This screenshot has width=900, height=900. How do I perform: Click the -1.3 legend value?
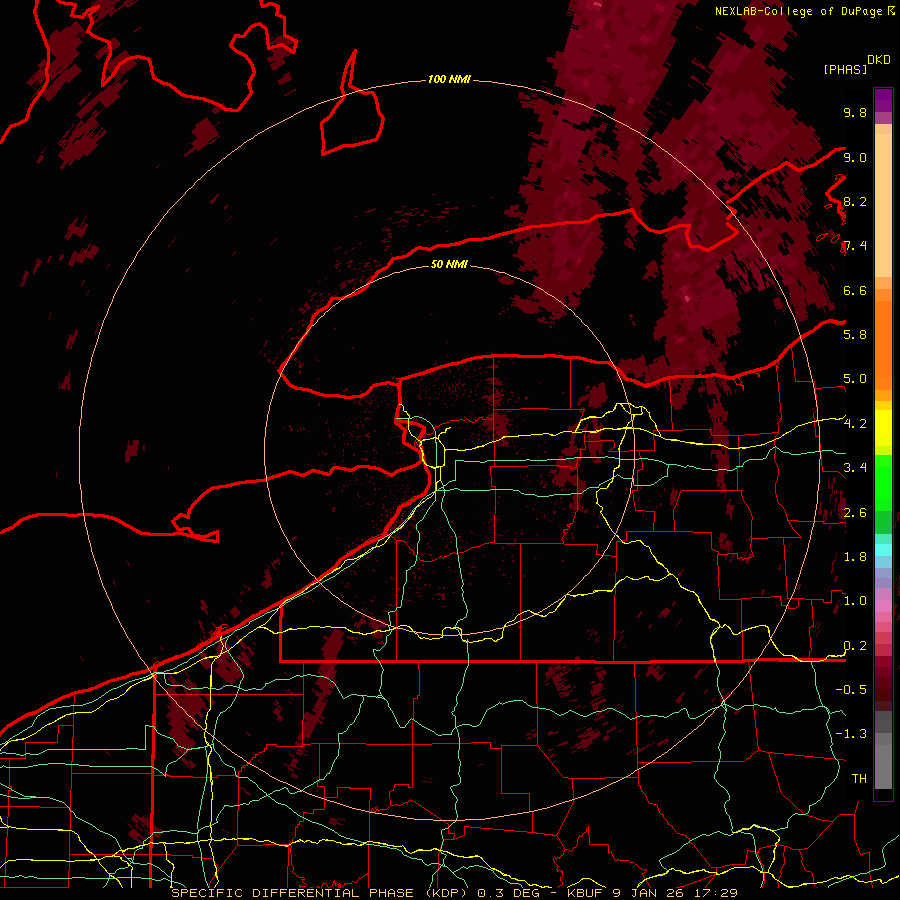click(x=851, y=734)
